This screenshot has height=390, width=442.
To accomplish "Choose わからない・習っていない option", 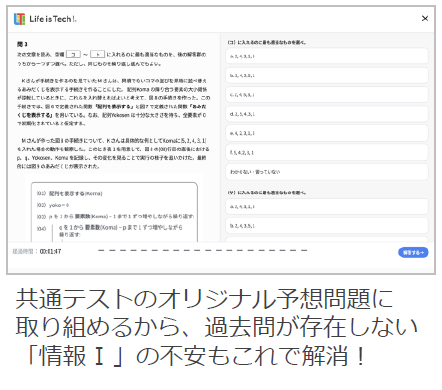I will click(x=327, y=172).
